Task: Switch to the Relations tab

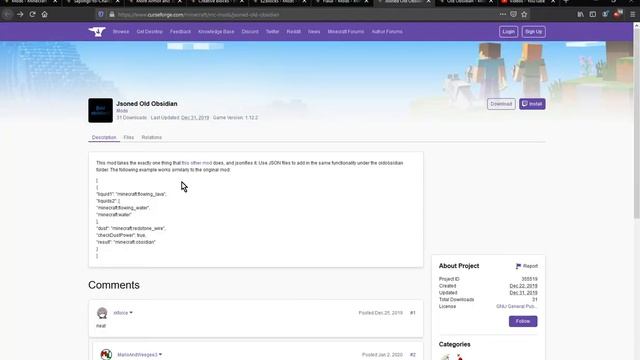Action: click(151, 138)
